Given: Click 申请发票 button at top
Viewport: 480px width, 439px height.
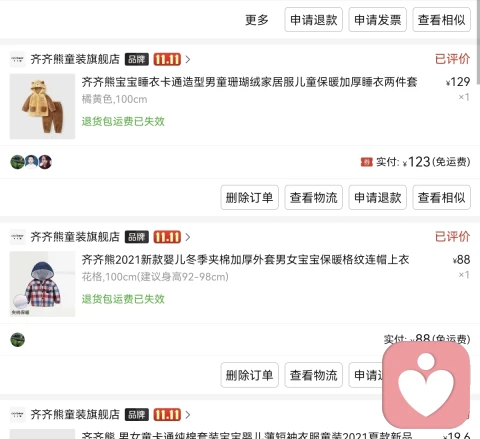Looking at the screenshot, I should point(378,20).
